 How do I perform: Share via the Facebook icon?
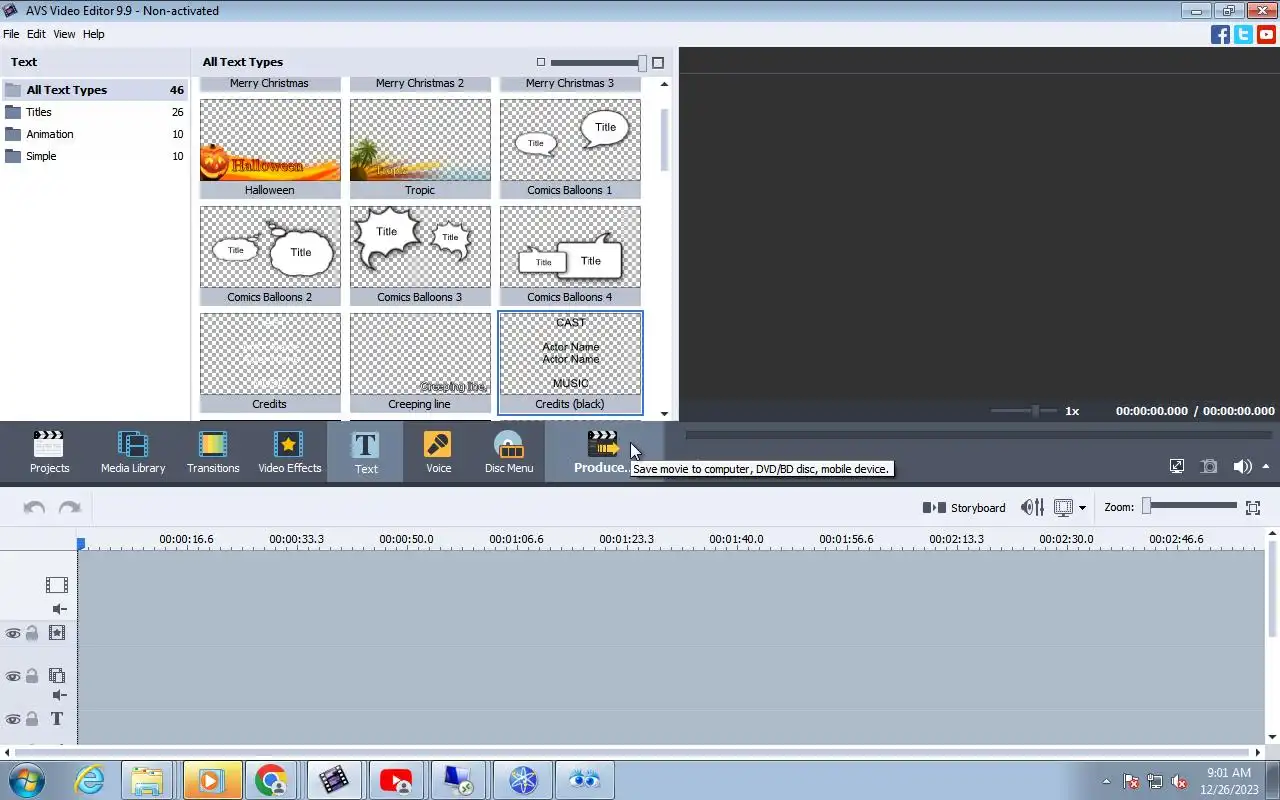tap(1220, 35)
